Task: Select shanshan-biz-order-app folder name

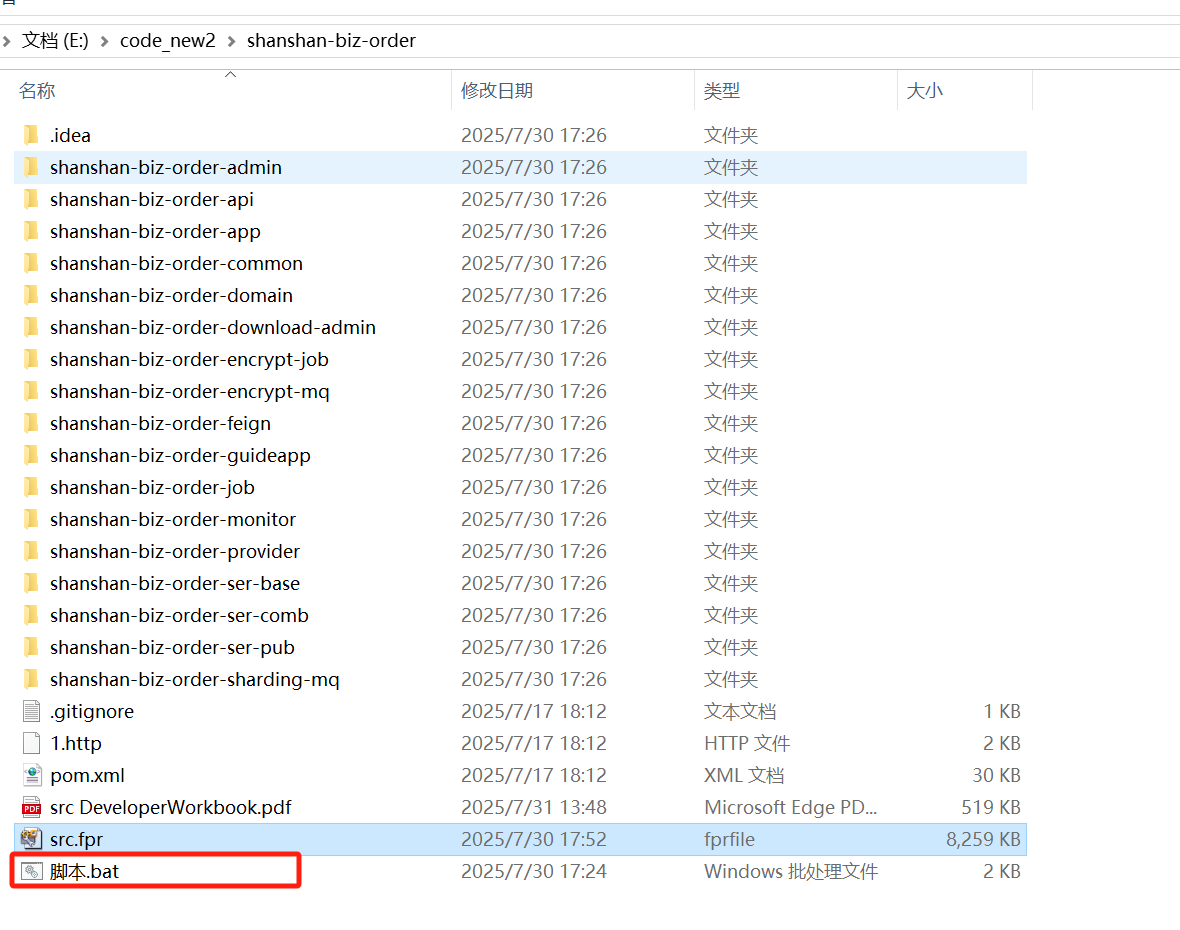Action: pyautogui.click(x=155, y=231)
